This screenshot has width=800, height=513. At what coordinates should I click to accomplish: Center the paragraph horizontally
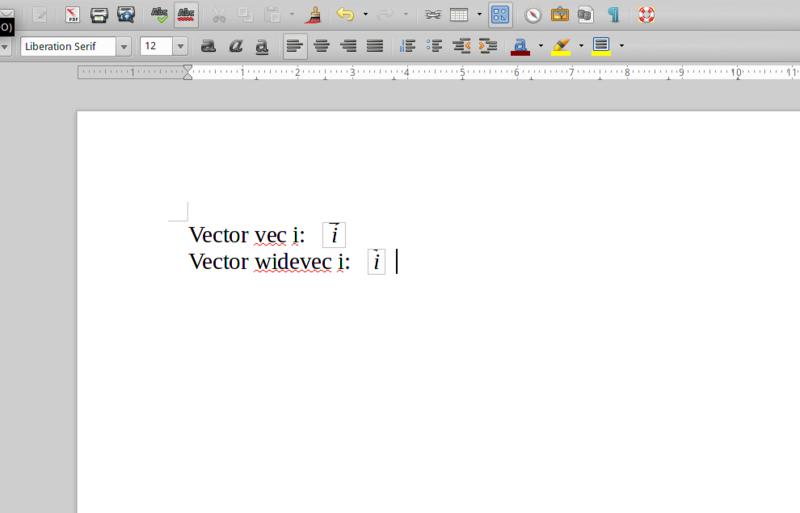coord(322,46)
